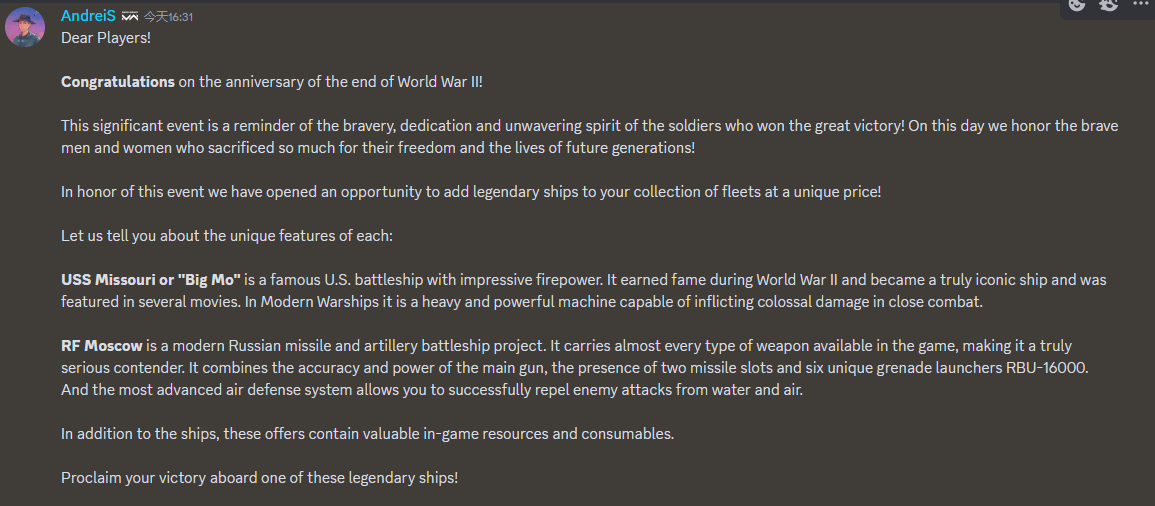Click the line about in-game resources and consumables
Viewport: 1155px width, 506px height.
[x=367, y=434]
